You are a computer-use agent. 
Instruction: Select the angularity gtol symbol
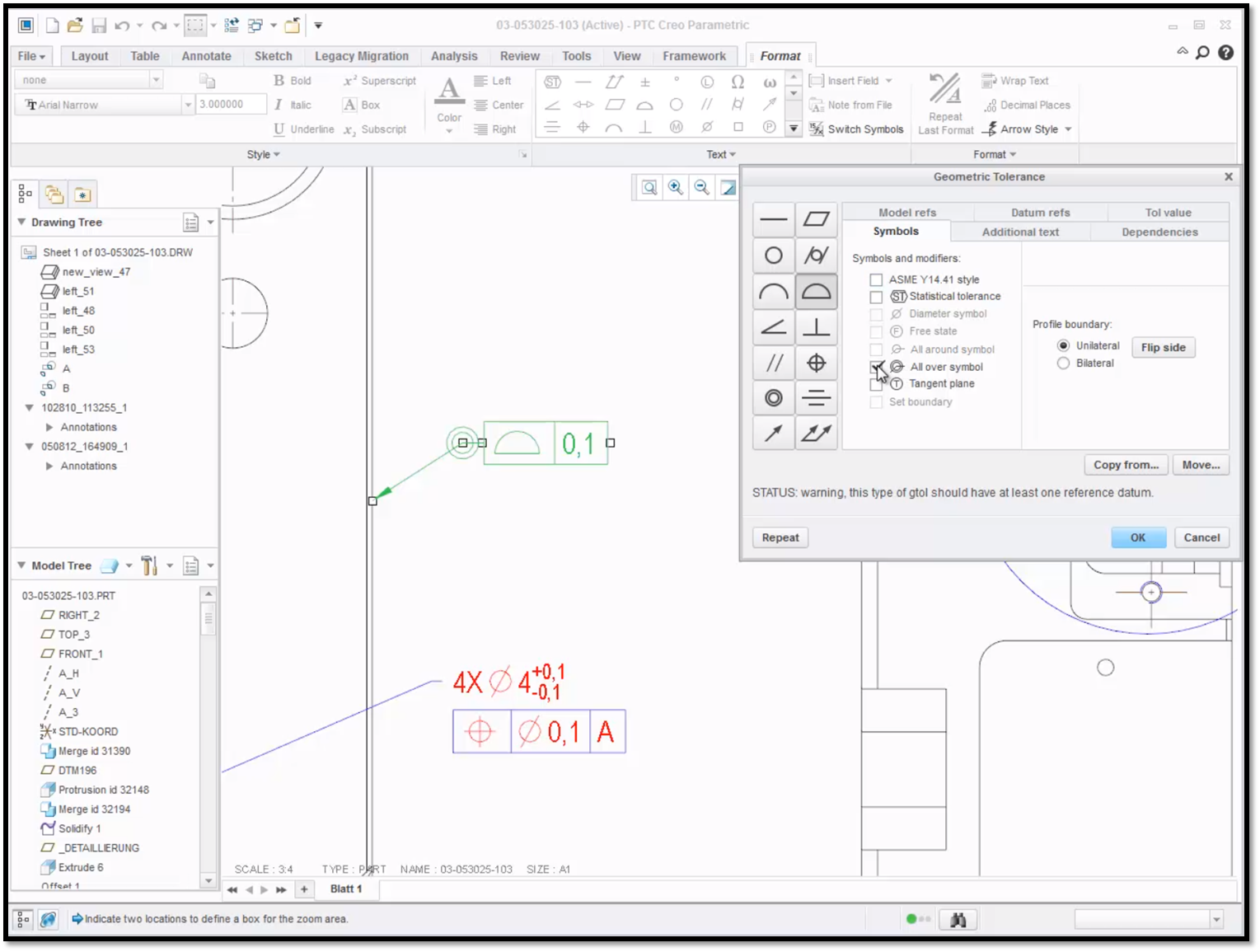(774, 327)
